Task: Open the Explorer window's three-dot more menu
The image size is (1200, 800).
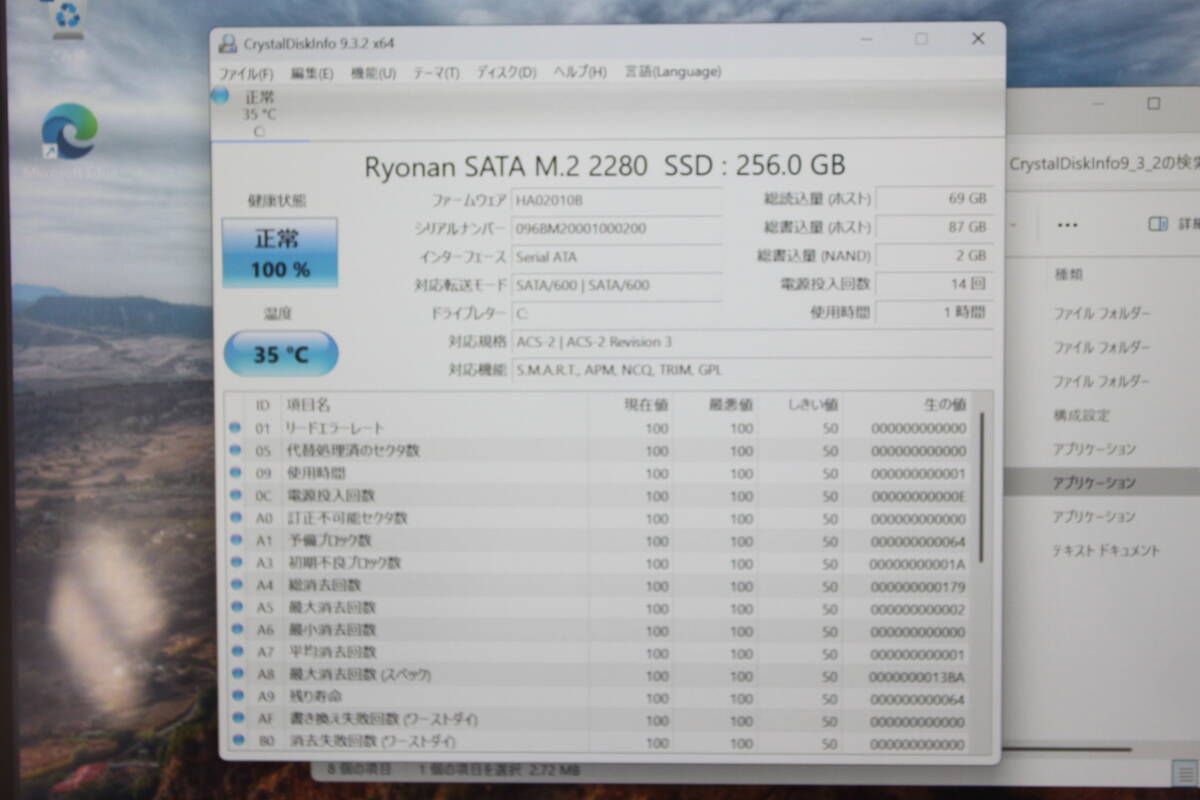Action: tap(1067, 224)
